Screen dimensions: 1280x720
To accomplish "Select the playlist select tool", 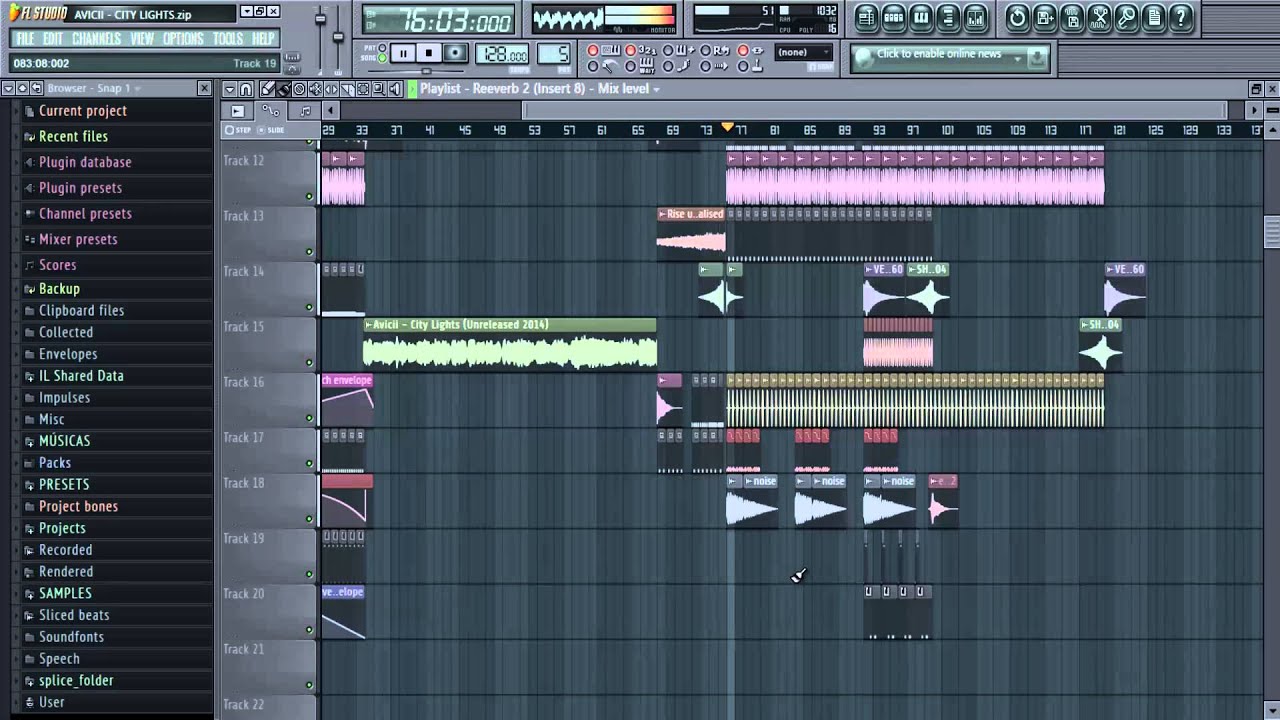I will tap(363, 89).
